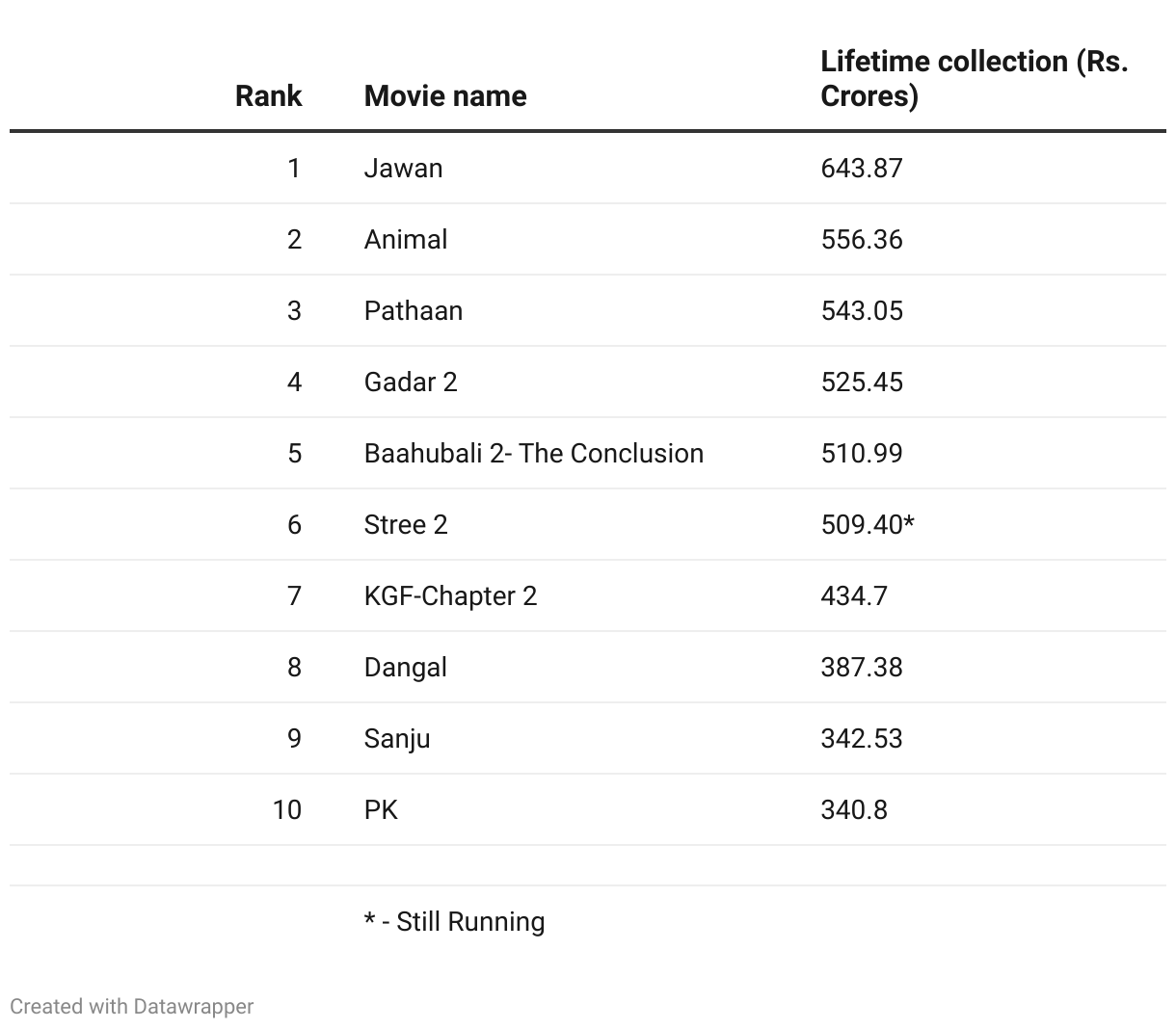Click the KGF-Chapter 2 entry
The height and width of the screenshot is (1029, 1176).
tap(450, 595)
